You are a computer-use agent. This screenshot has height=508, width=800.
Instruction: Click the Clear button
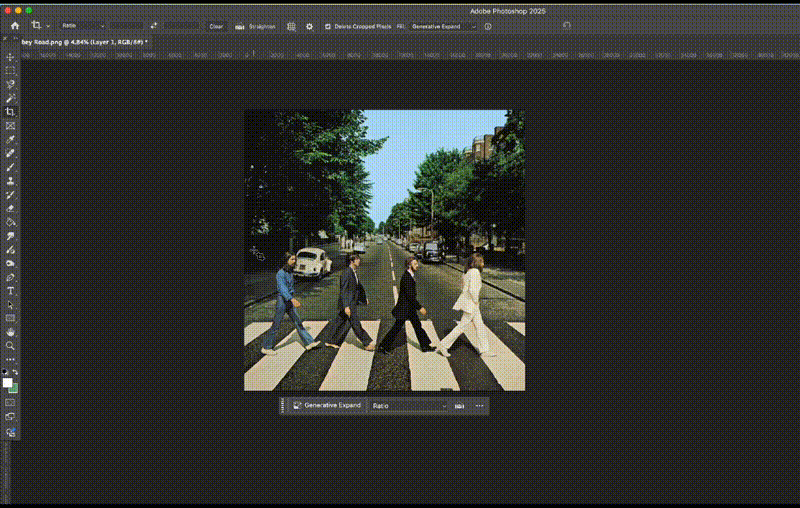point(216,26)
